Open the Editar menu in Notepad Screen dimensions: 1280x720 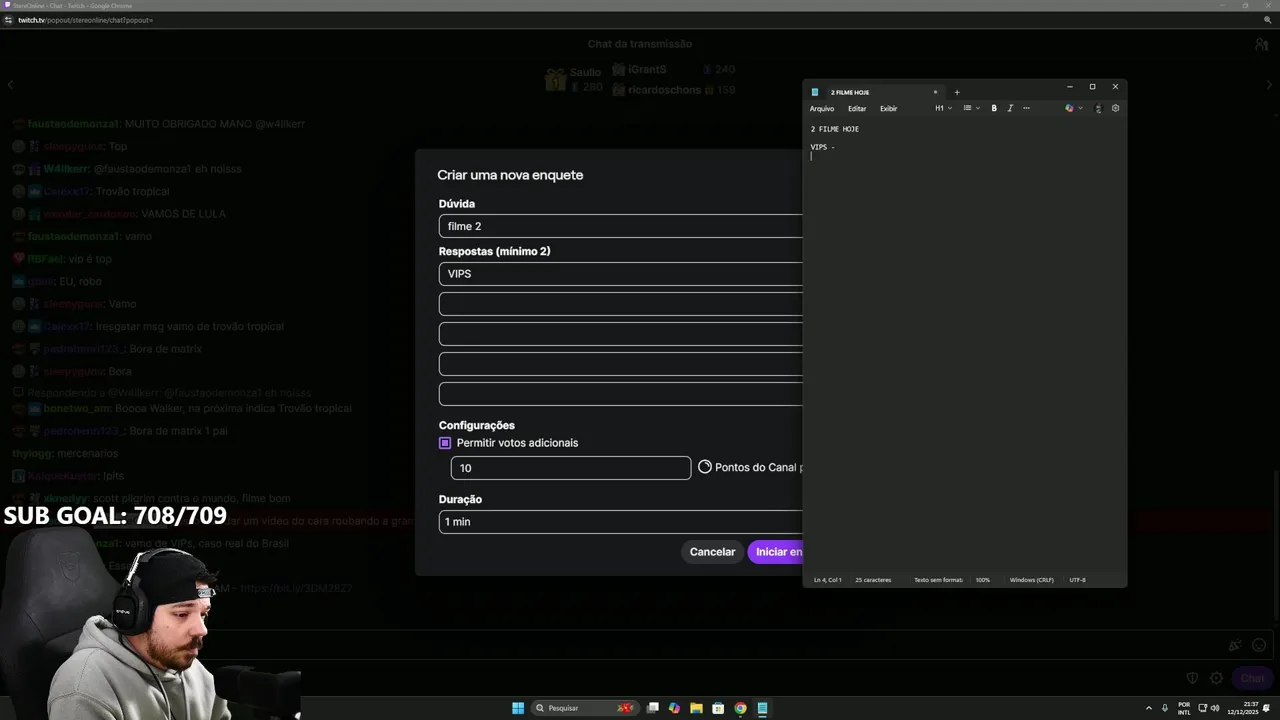click(857, 108)
